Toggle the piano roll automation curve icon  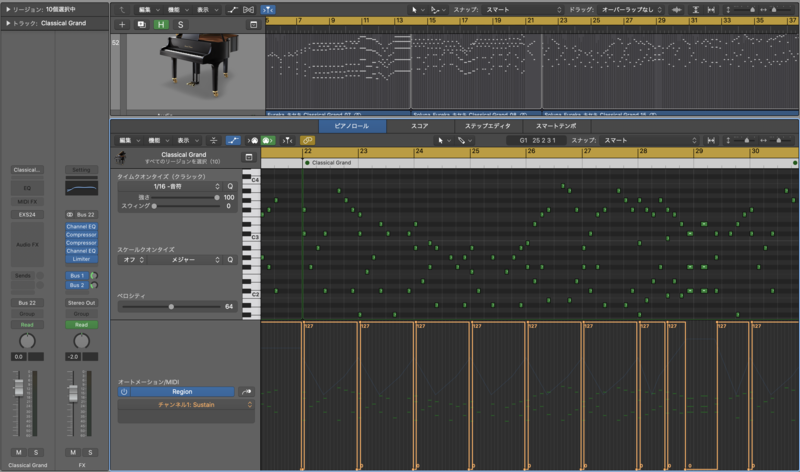233,140
